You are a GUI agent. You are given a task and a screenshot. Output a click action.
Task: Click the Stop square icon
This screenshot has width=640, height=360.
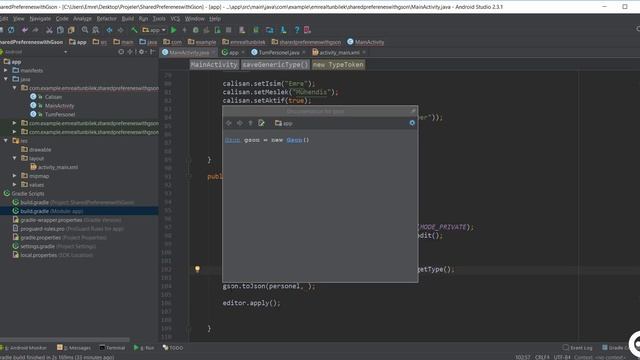coord(229,30)
